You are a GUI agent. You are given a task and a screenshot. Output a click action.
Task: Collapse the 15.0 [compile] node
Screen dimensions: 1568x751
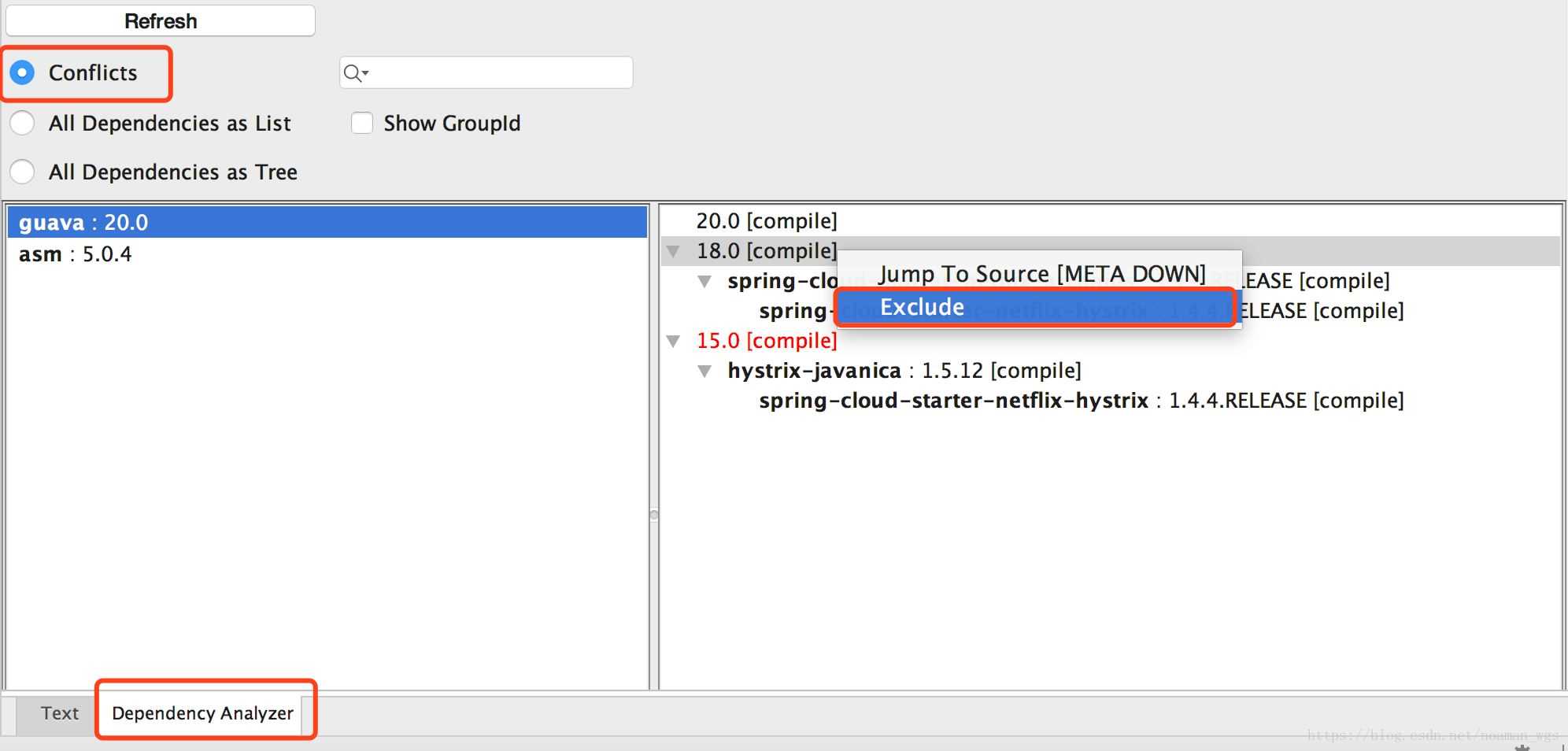click(x=673, y=342)
